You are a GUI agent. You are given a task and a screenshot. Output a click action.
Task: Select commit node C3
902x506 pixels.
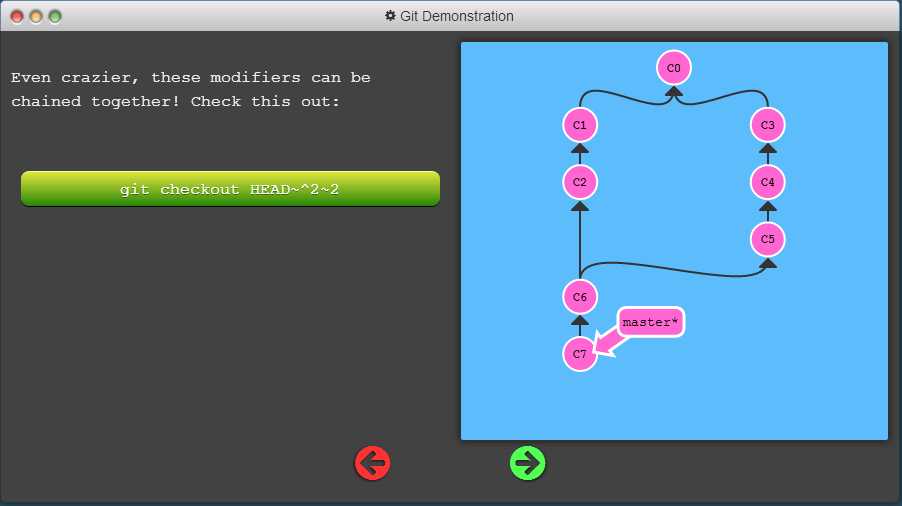click(767, 125)
